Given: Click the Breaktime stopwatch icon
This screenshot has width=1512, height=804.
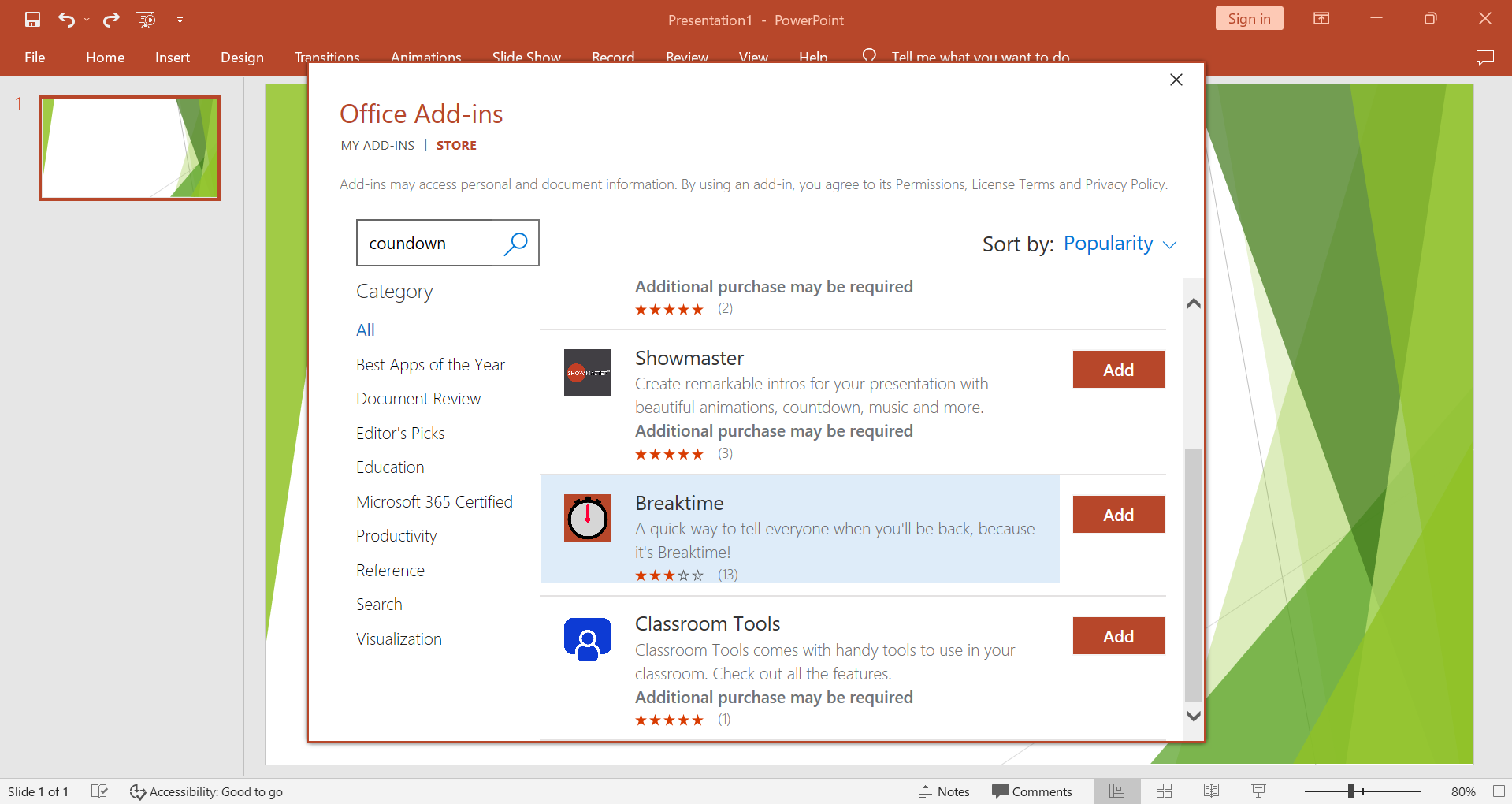Looking at the screenshot, I should pos(588,518).
